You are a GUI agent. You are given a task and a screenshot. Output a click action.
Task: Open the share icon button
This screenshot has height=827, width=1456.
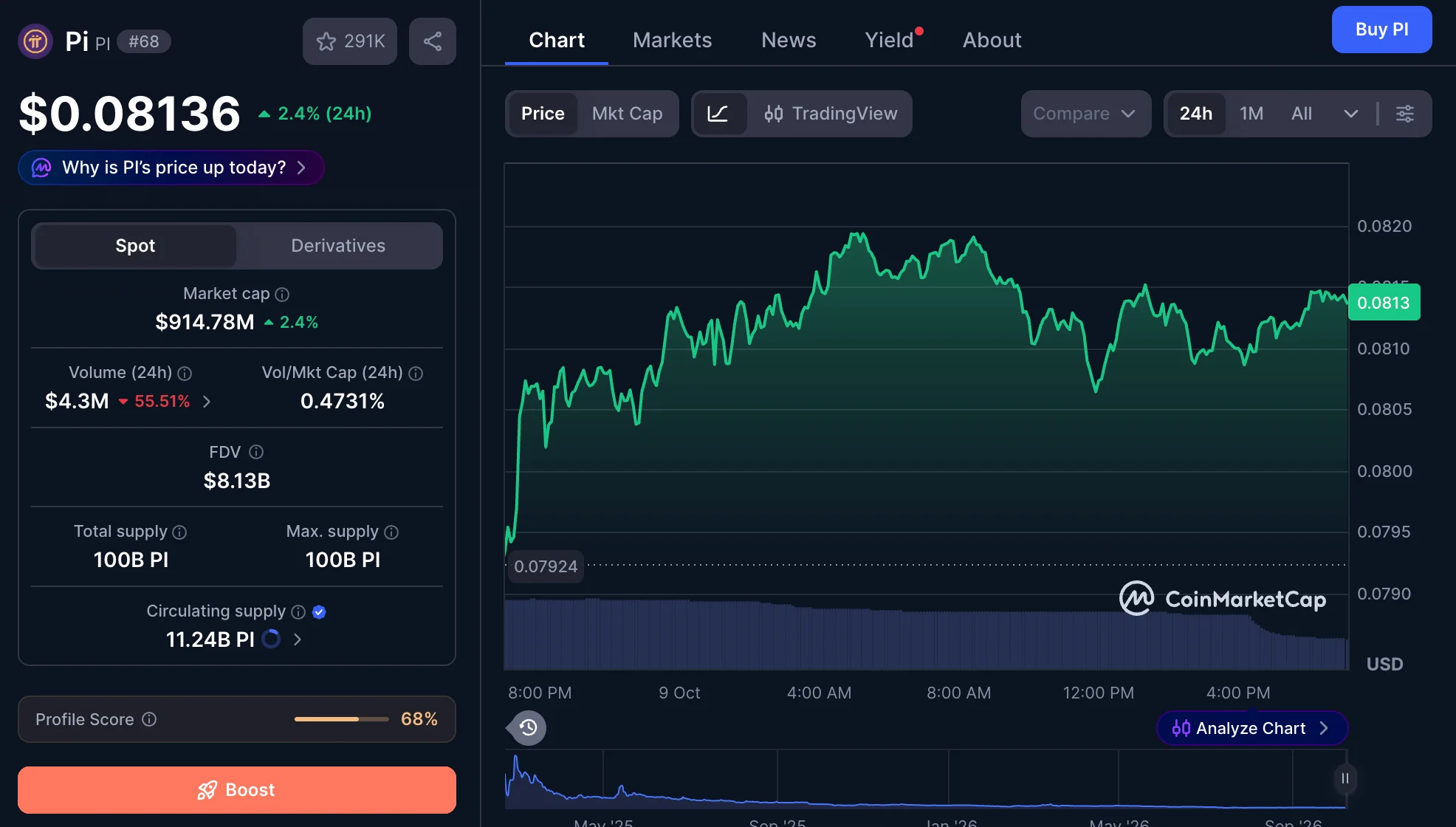click(433, 41)
